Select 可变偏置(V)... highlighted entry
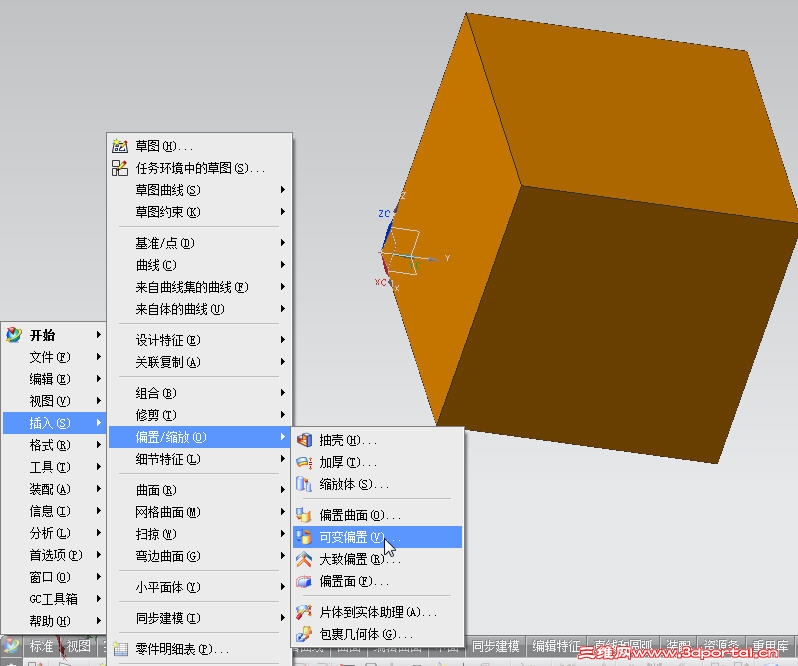Screen dimensions: 798x666 pyautogui.click(x=378, y=537)
